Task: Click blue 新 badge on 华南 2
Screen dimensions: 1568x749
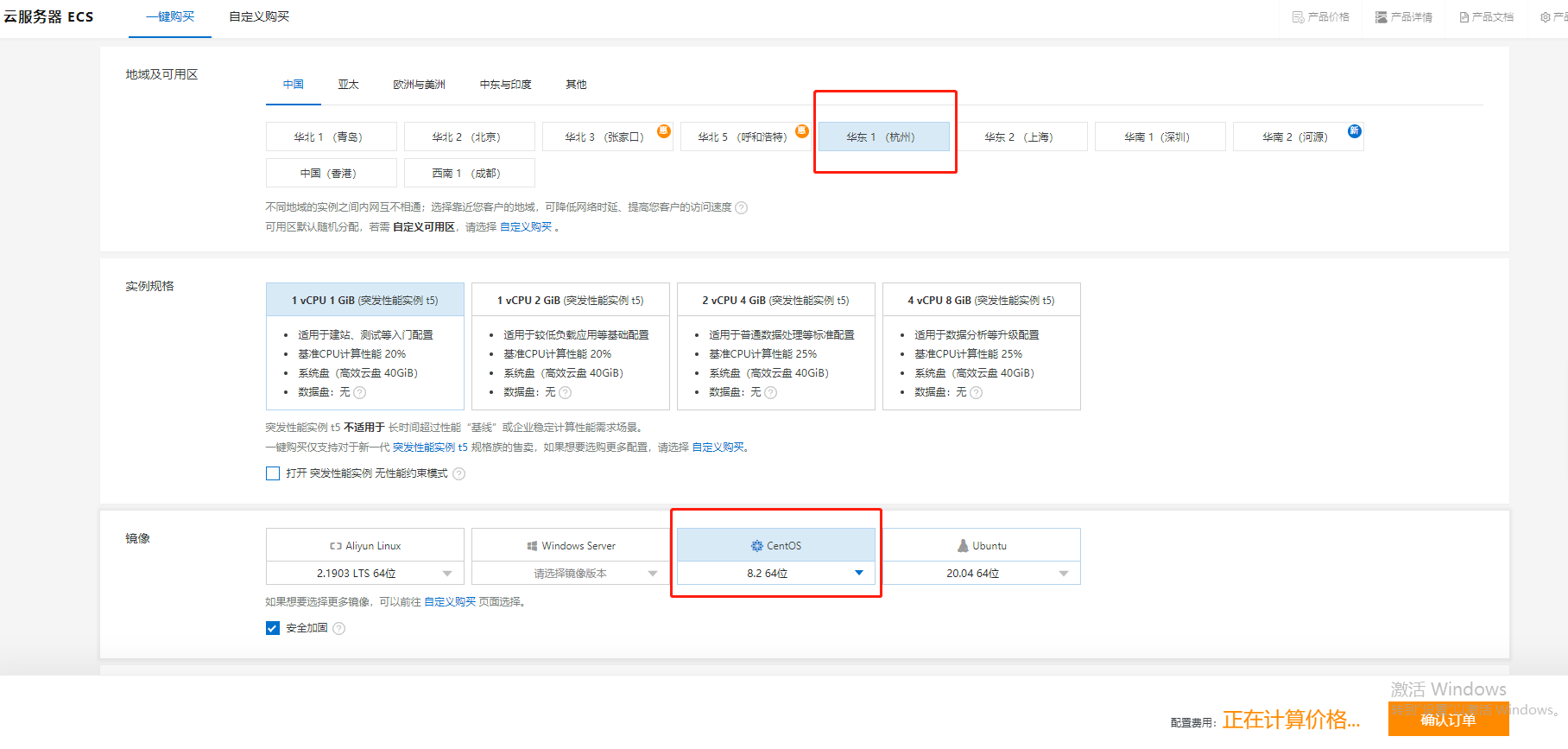Action: pyautogui.click(x=1355, y=131)
